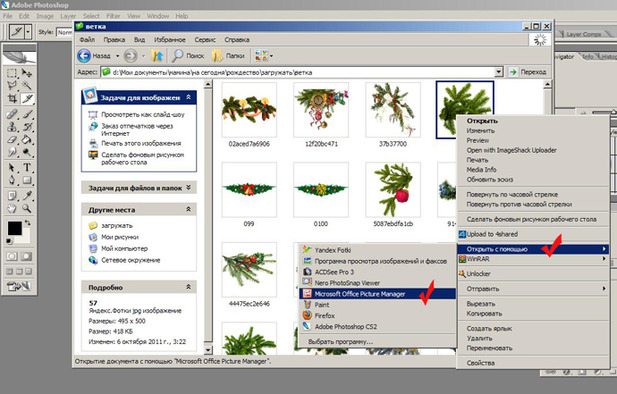Click the Поиск toolbar button
This screenshot has height=394, width=617.
point(188,56)
